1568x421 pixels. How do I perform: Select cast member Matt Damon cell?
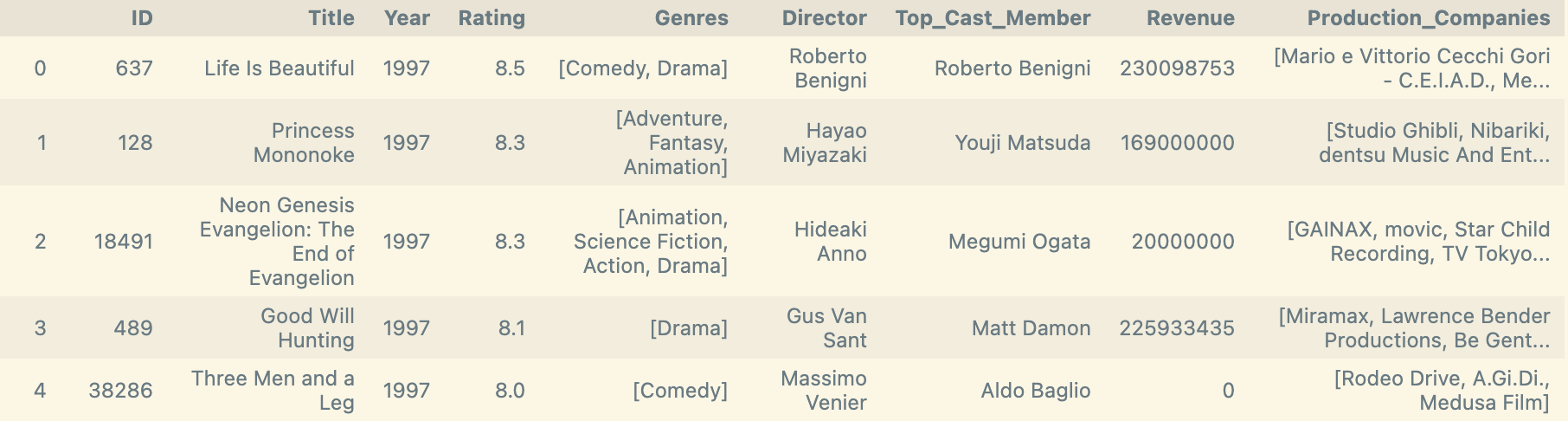click(x=1031, y=328)
